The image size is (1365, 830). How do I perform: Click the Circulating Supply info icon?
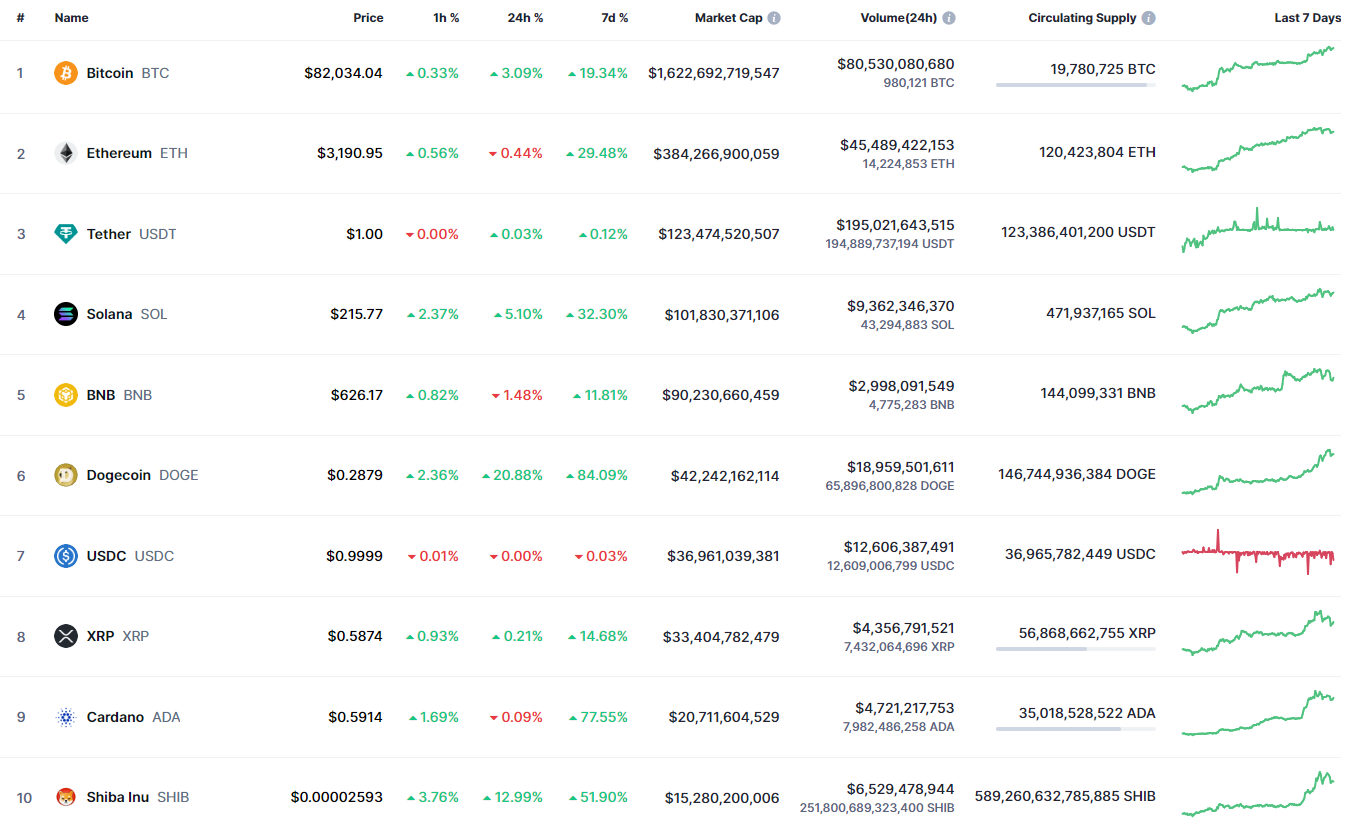click(1149, 18)
